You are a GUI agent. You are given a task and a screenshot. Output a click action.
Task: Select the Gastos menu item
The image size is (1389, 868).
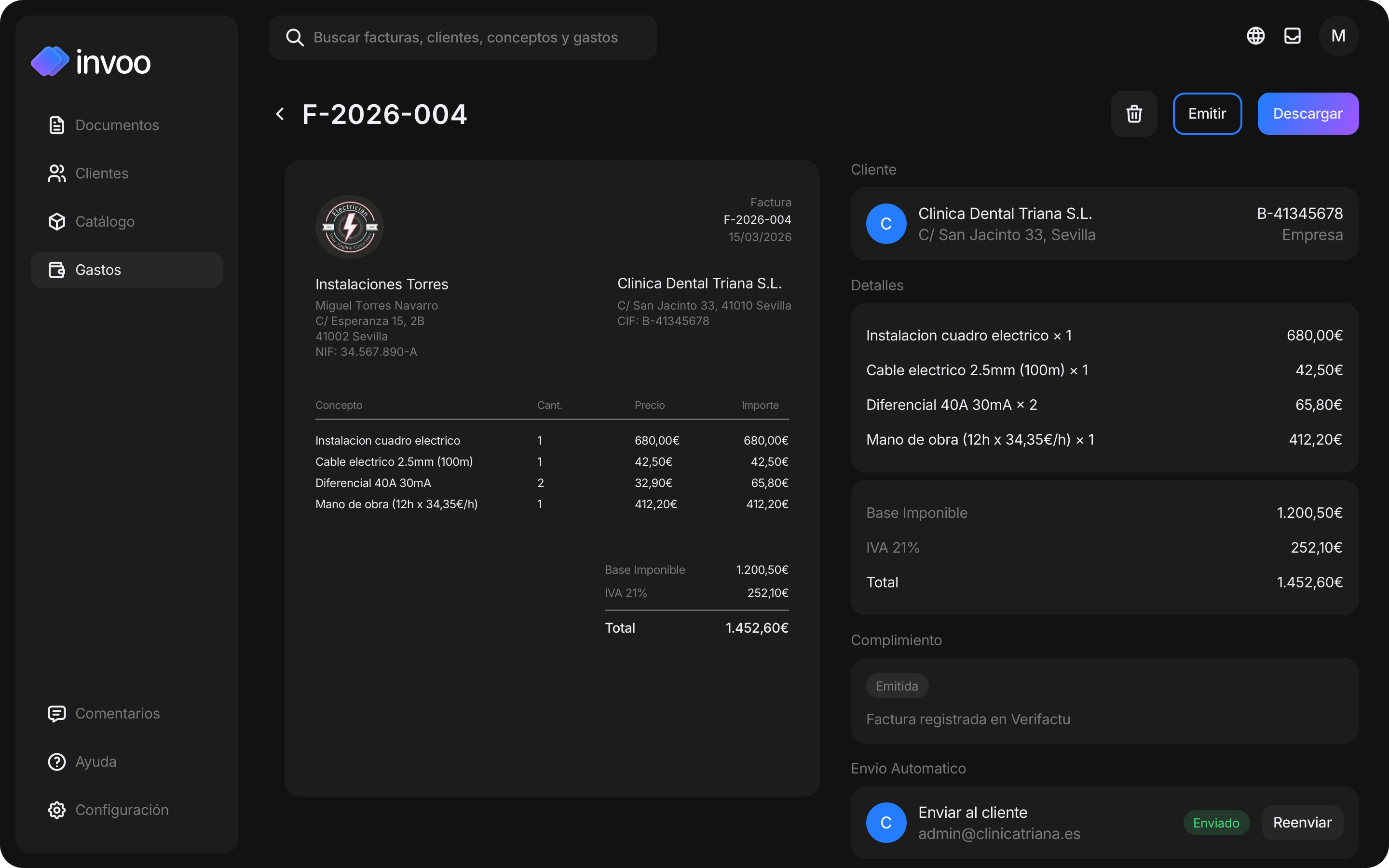click(x=127, y=270)
